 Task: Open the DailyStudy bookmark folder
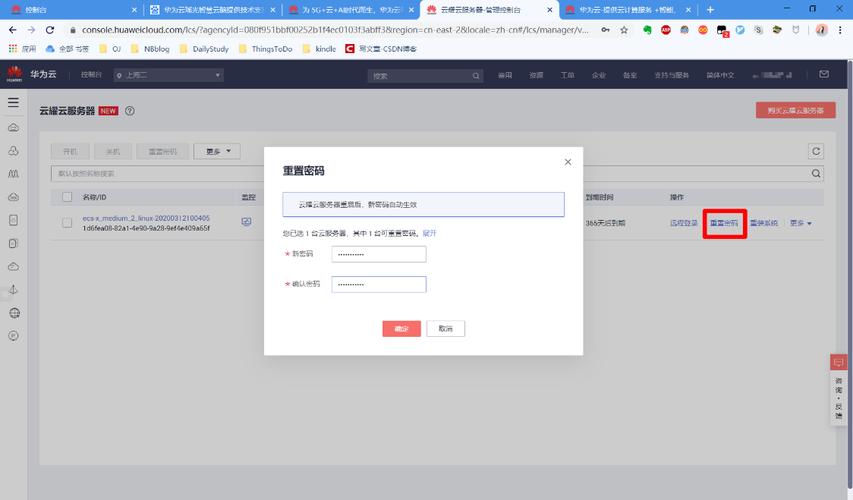(x=204, y=49)
